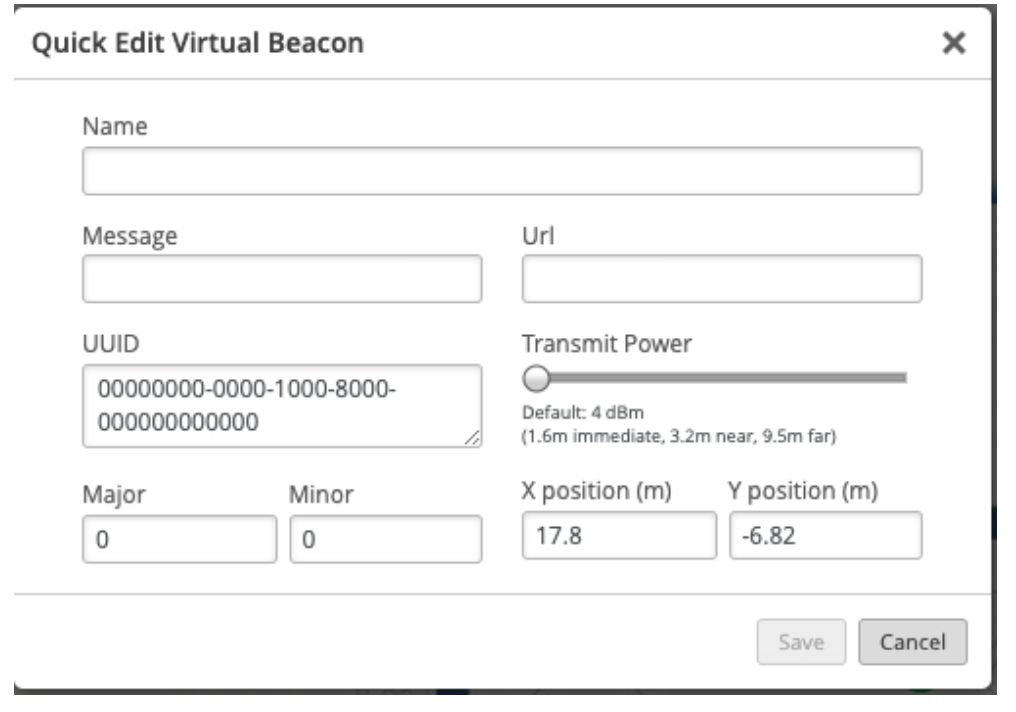Click the 'Major' label
The height and width of the screenshot is (712, 1016).
[x=114, y=495]
